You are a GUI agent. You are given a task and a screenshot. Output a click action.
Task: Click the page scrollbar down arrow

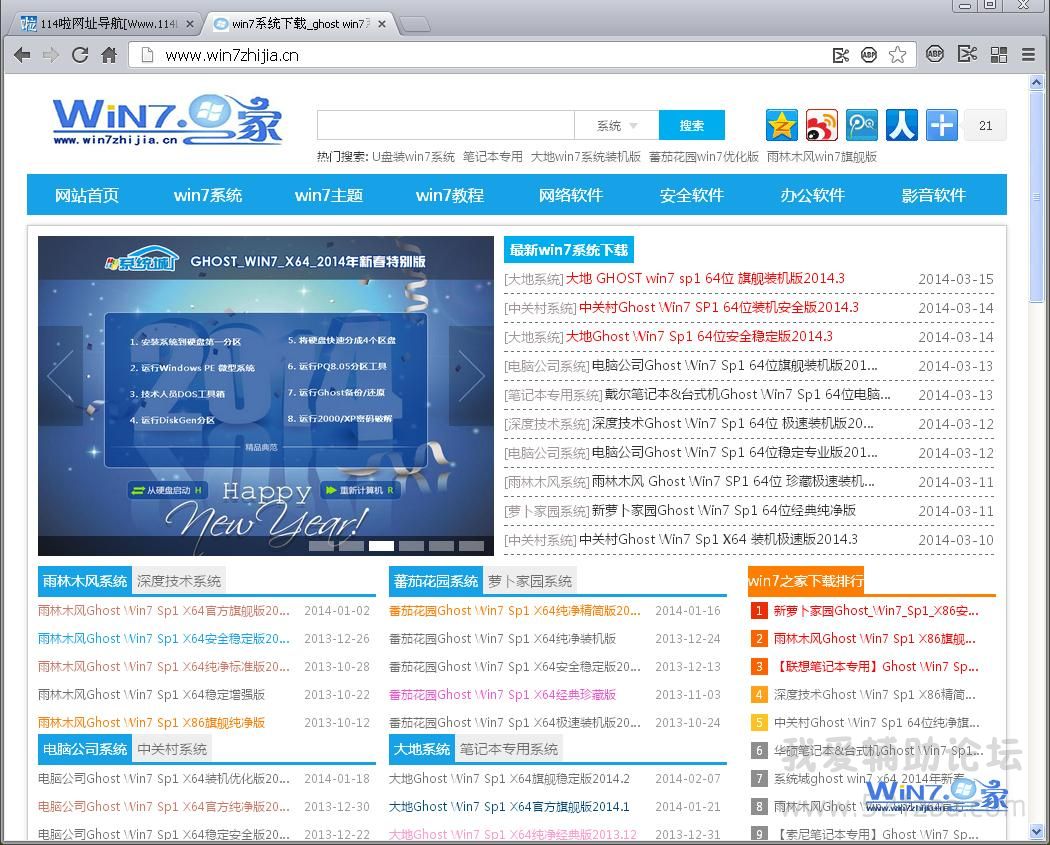point(1036,832)
